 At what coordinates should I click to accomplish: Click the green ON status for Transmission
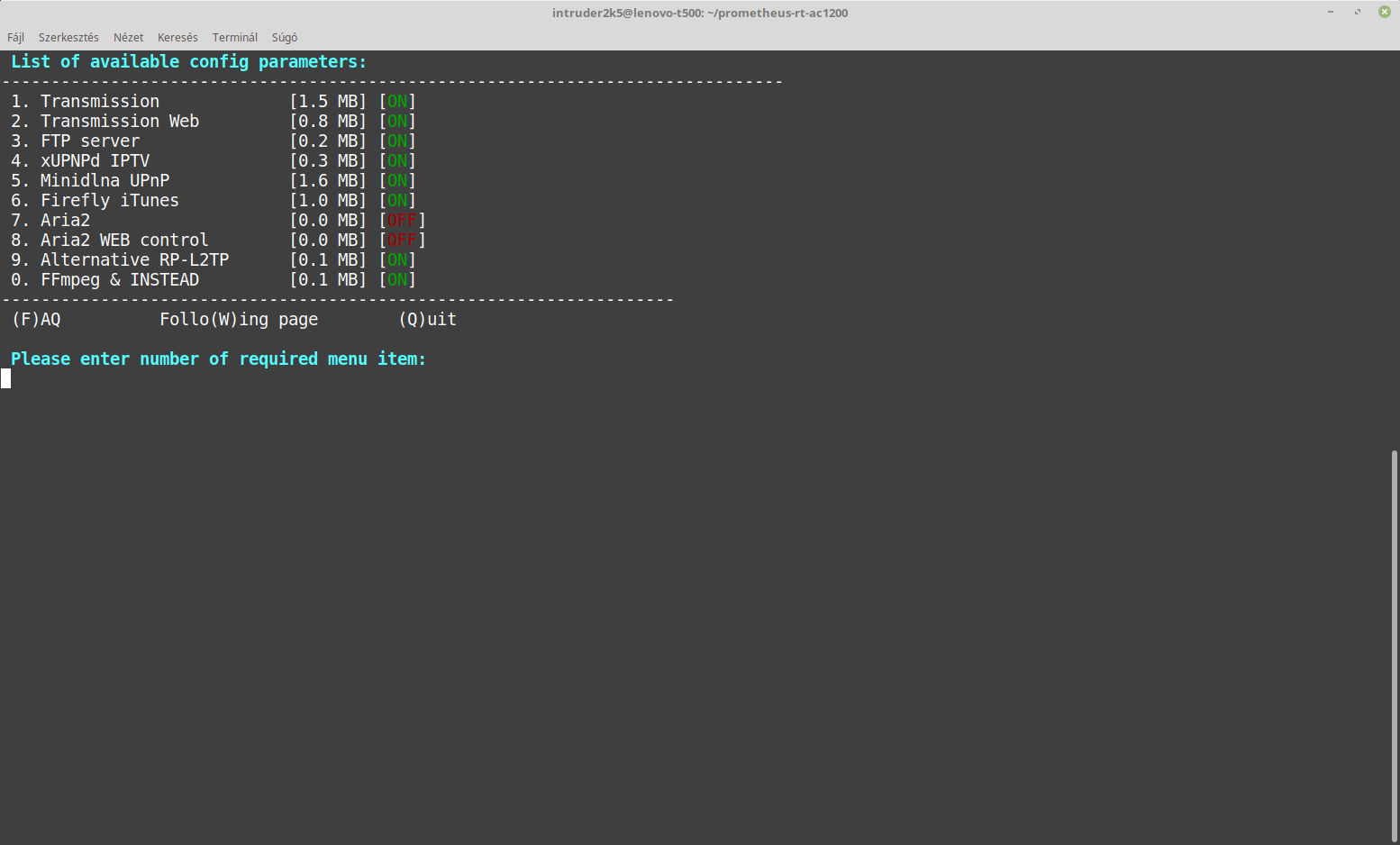[397, 101]
